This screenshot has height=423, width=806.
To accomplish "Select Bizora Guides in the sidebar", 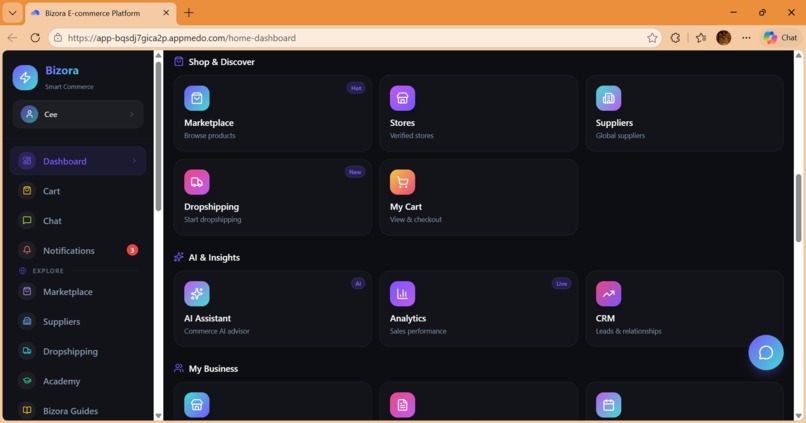I will 78,411.
